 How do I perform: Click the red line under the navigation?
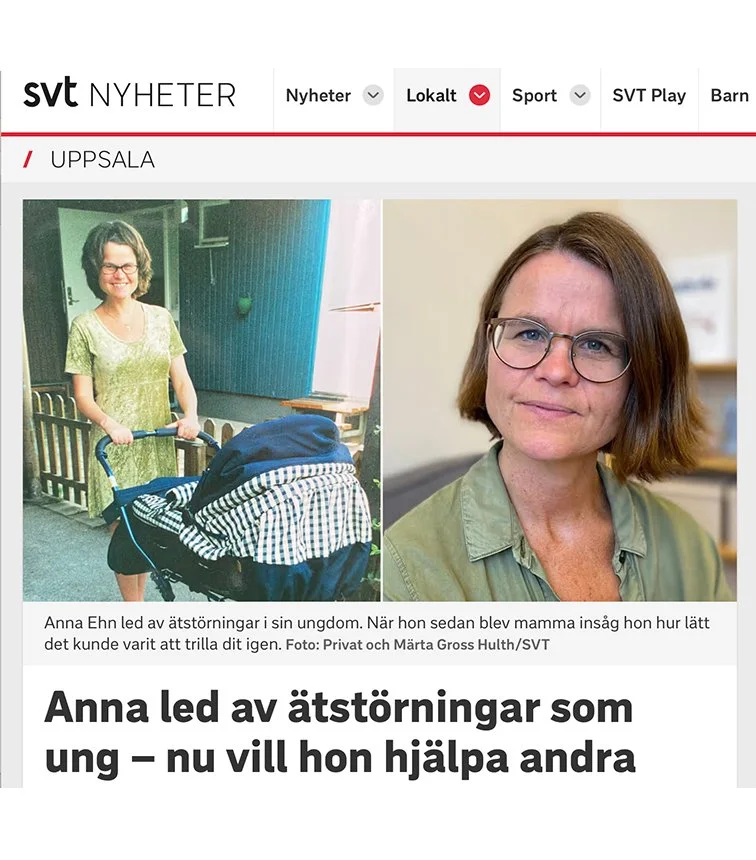tap(378, 134)
